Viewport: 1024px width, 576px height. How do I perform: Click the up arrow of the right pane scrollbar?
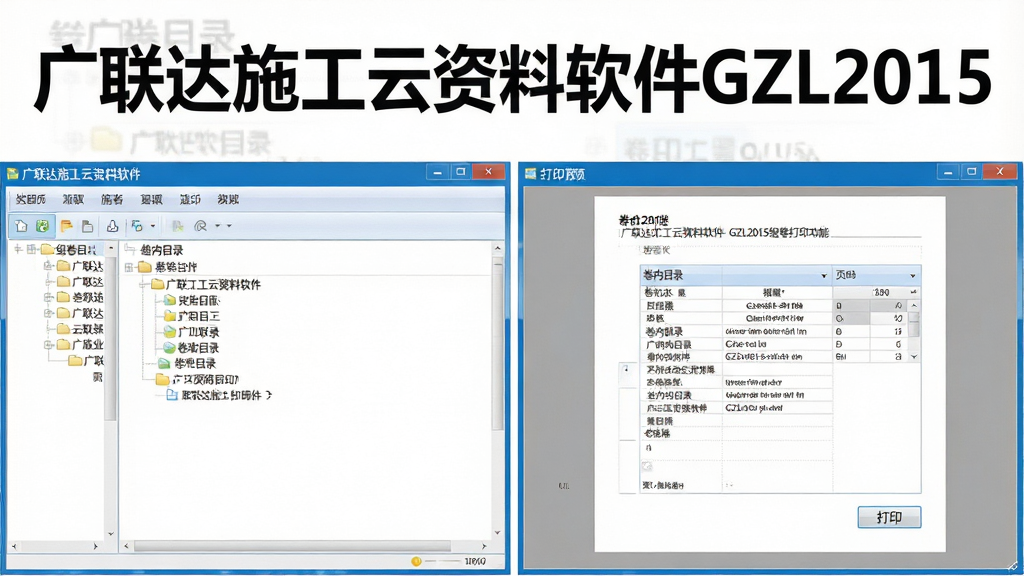(x=498, y=249)
